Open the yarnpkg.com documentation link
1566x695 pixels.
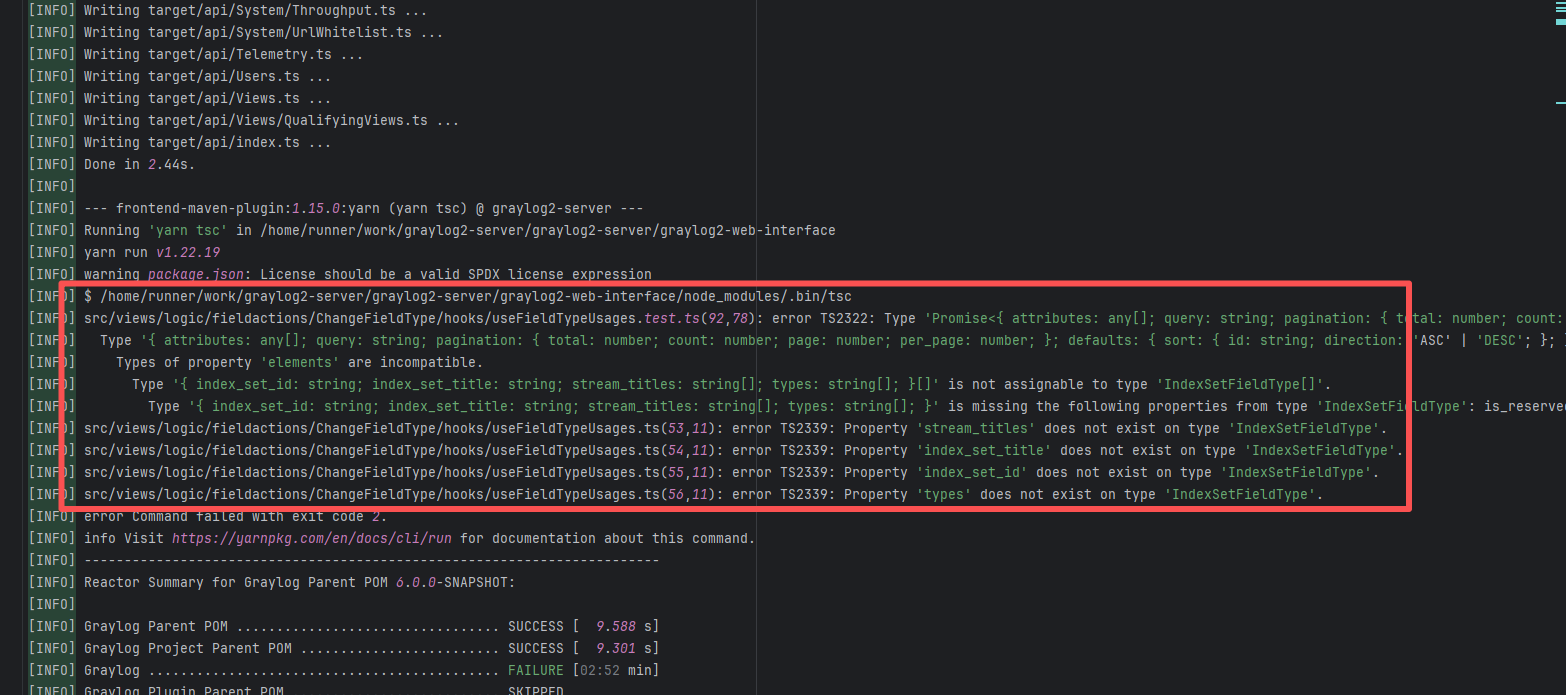(x=312, y=538)
